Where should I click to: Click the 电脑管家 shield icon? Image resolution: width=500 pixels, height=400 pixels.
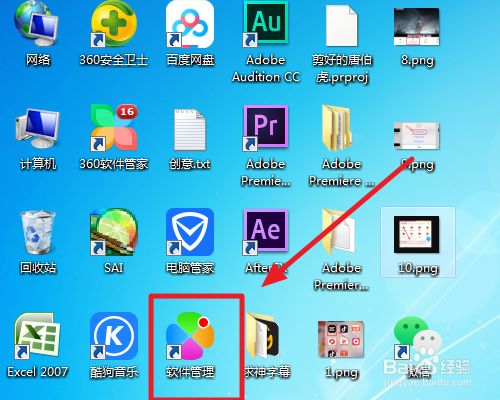(190, 232)
